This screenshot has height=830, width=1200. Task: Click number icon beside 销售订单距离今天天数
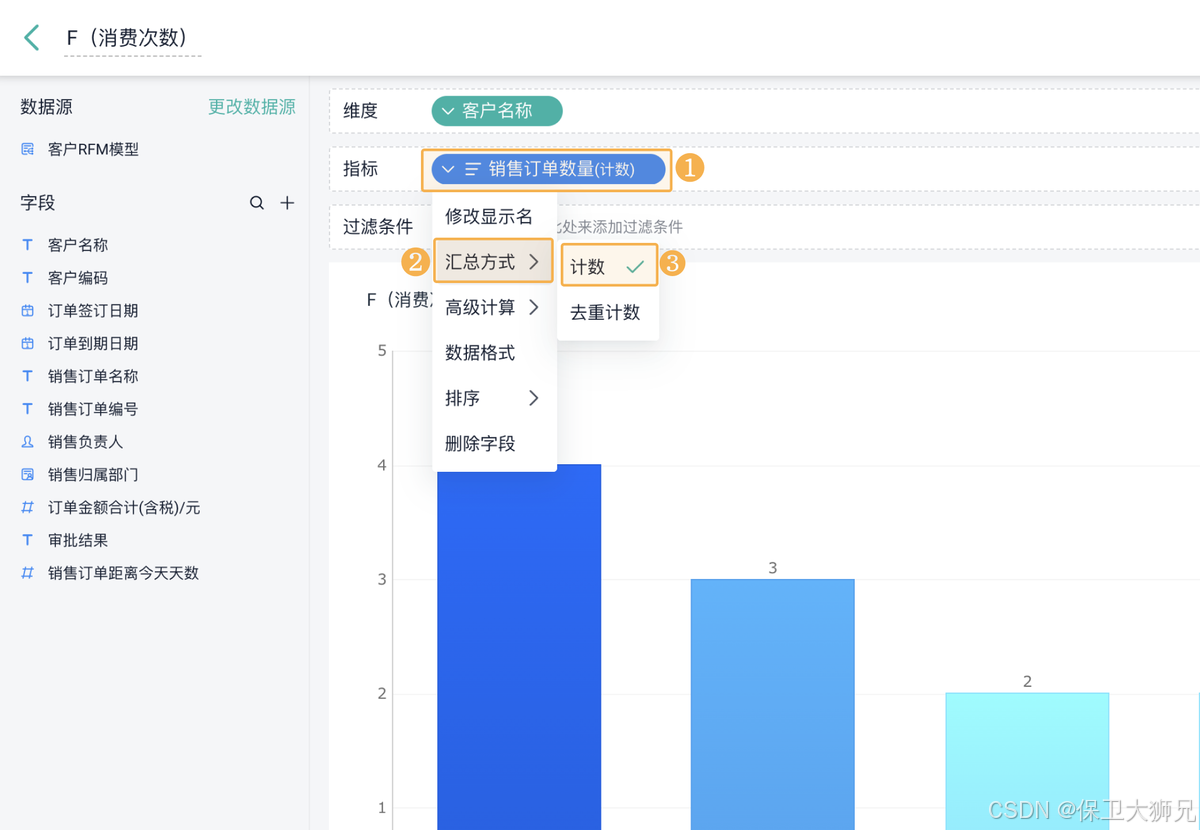pyautogui.click(x=28, y=573)
